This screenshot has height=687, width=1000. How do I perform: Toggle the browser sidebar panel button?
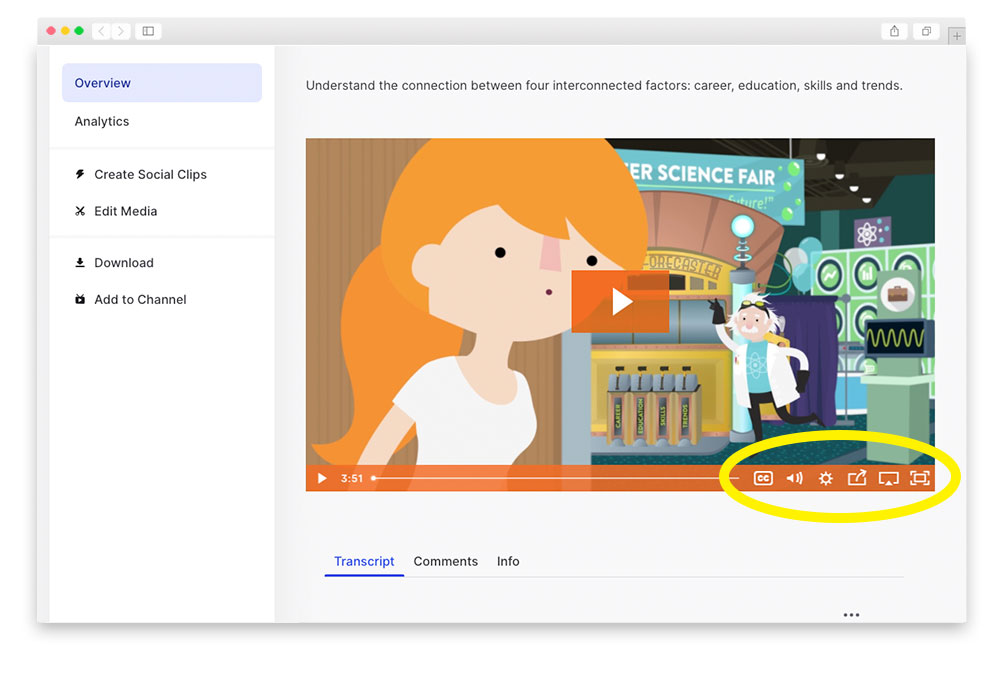148,31
